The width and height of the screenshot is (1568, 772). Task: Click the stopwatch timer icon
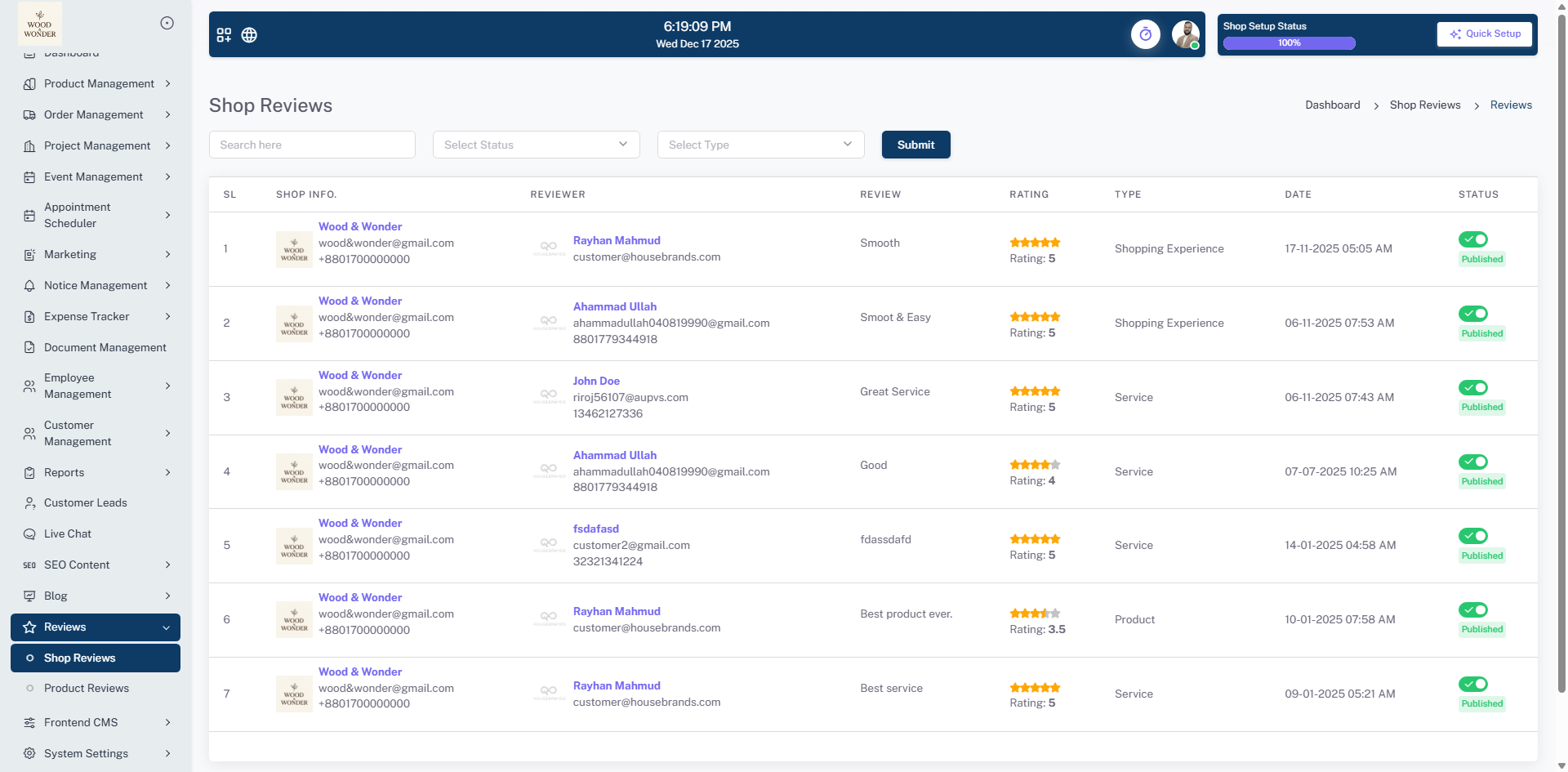1145,34
